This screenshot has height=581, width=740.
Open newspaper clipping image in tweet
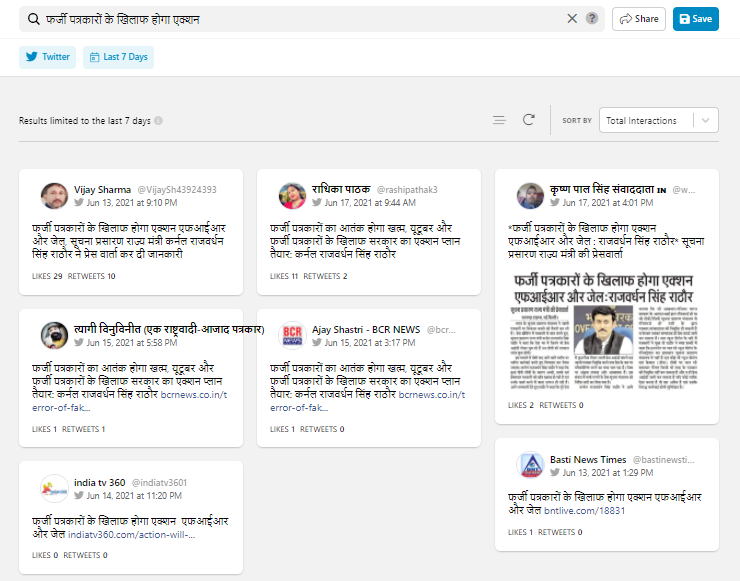pyautogui.click(x=604, y=331)
